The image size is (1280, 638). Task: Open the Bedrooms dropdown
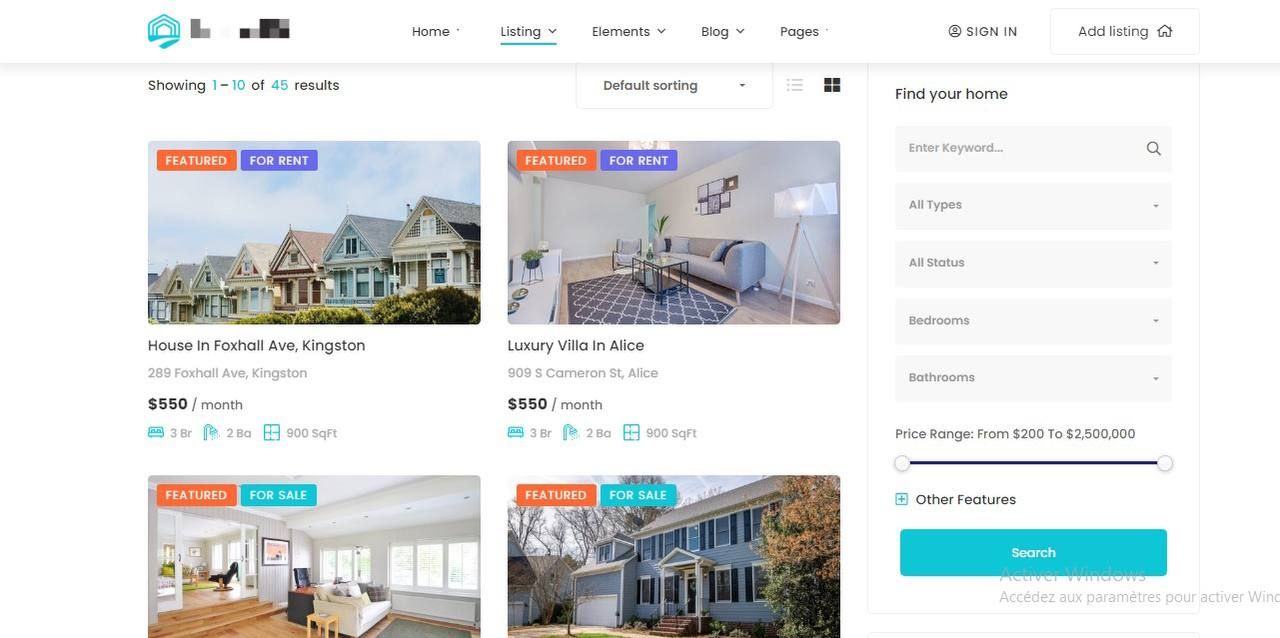(1033, 321)
